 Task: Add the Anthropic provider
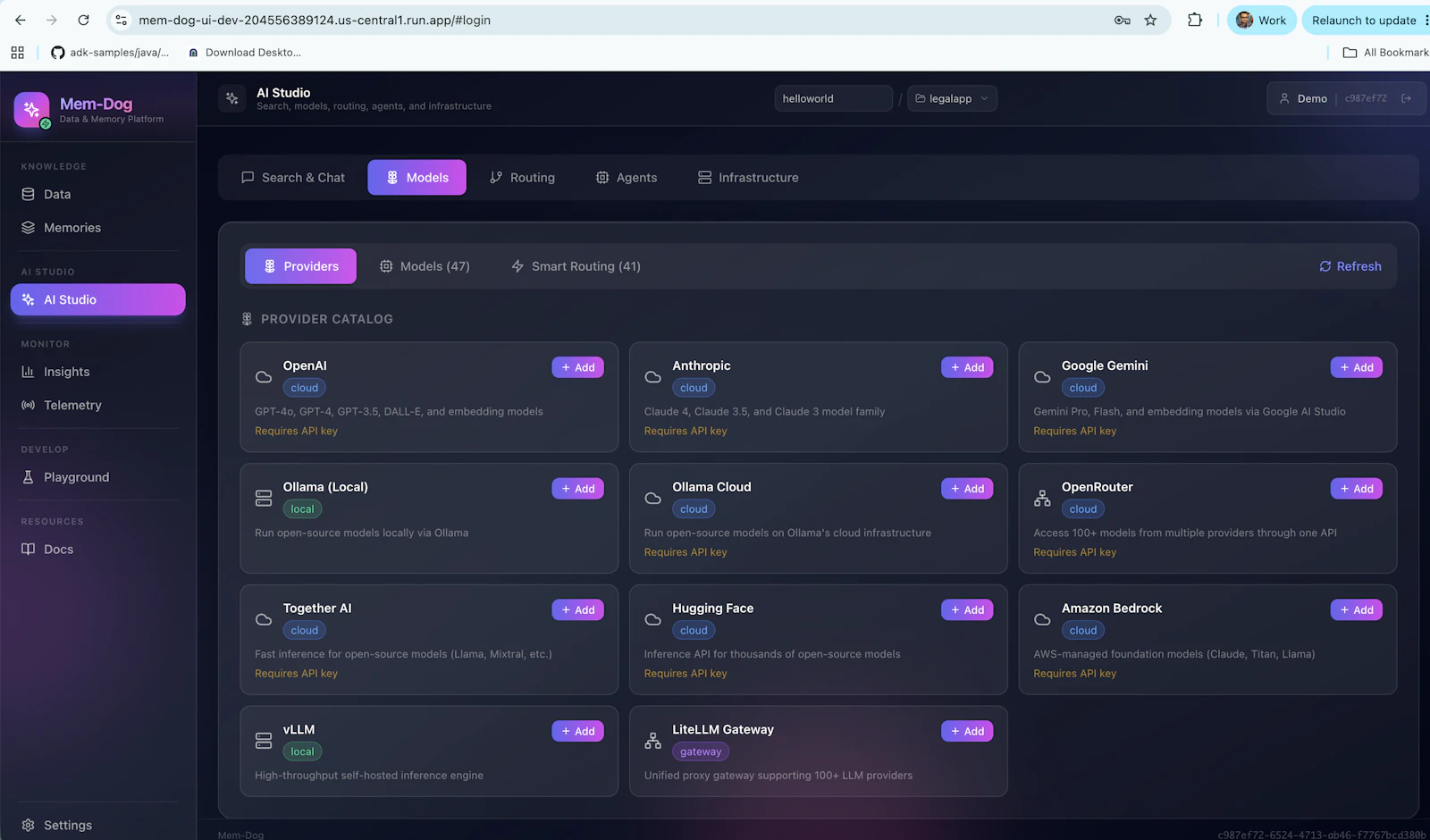pos(967,367)
